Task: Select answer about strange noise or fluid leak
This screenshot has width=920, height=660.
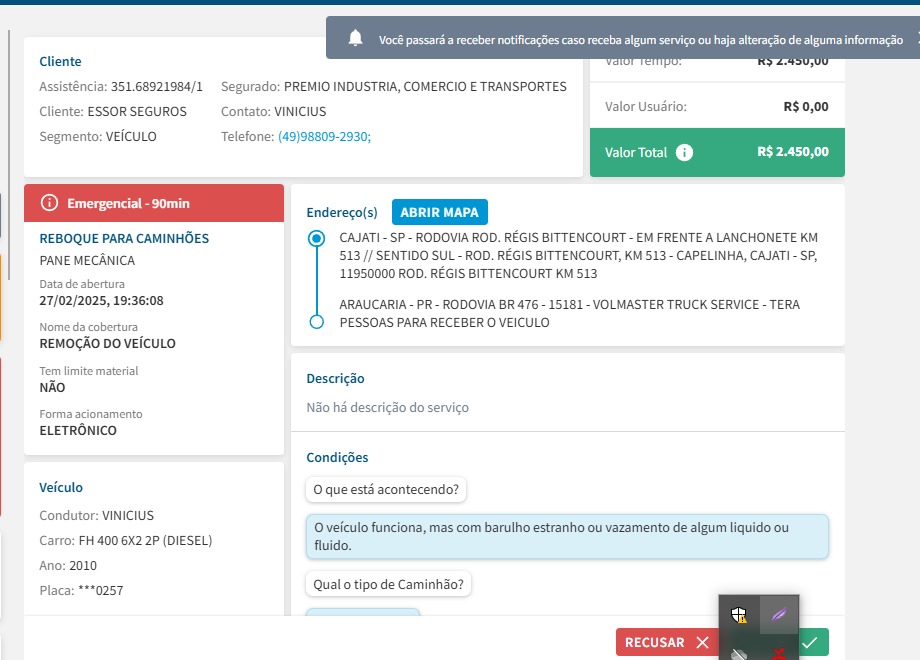Action: (x=567, y=536)
